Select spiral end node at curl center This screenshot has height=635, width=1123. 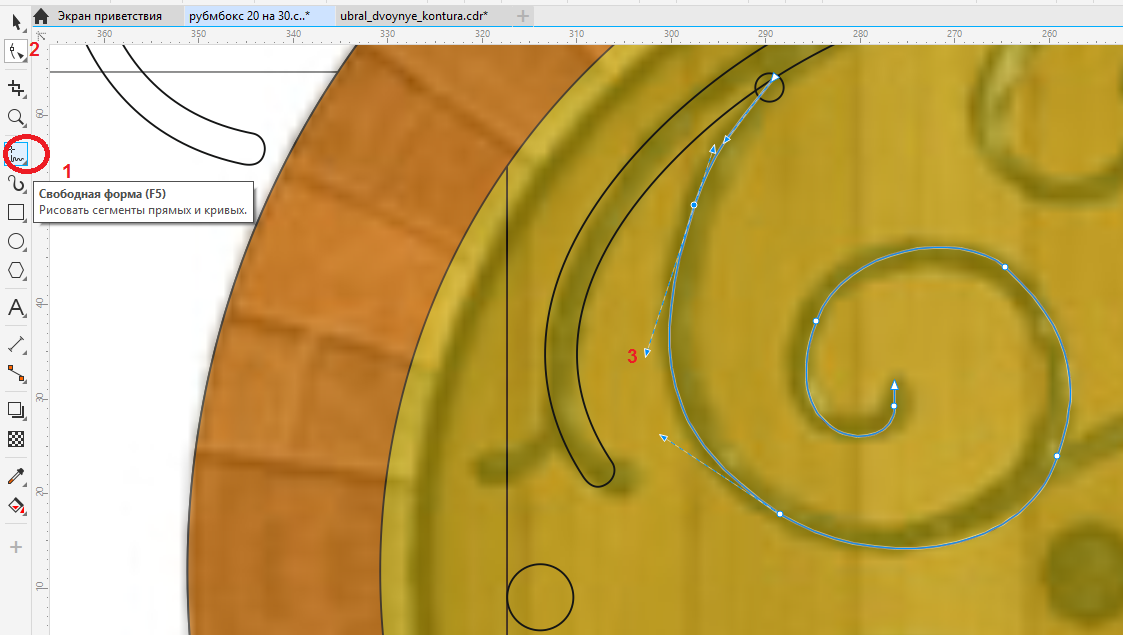pos(894,406)
